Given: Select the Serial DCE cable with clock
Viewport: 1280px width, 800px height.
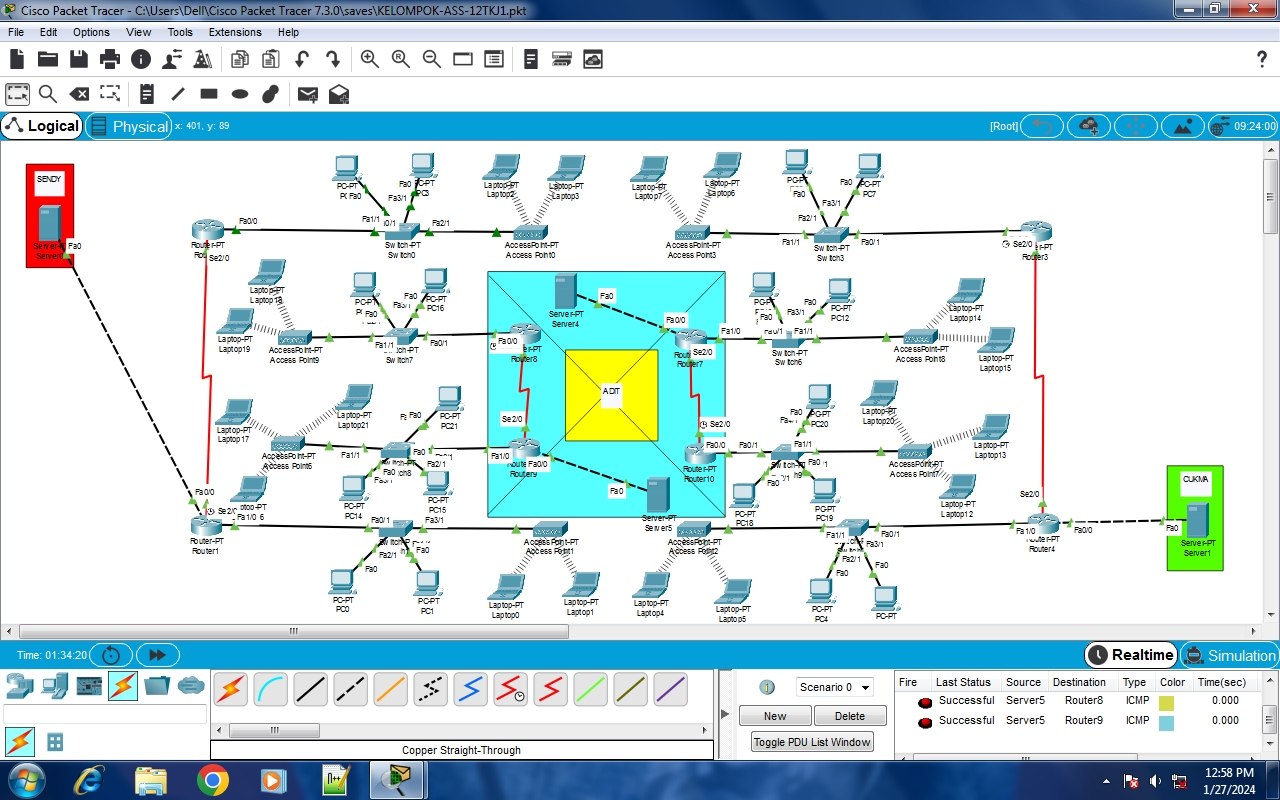Looking at the screenshot, I should point(510,689).
